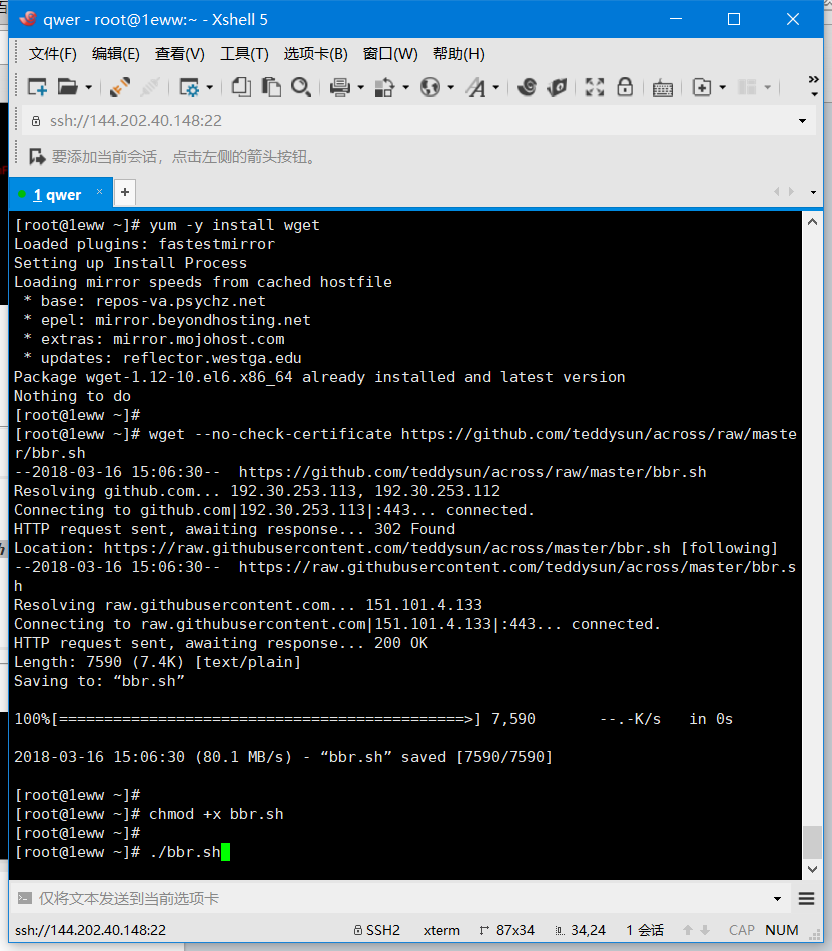Click the Copy icon in toolbar
The image size is (832, 951).
point(241,87)
